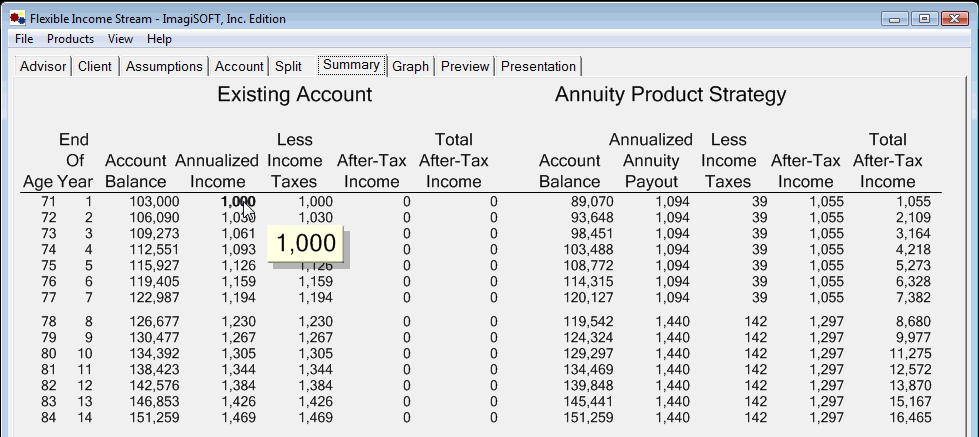Image resolution: width=979 pixels, height=437 pixels.
Task: Click Existing Account balance 106,090
Action: pyautogui.click(x=154, y=218)
